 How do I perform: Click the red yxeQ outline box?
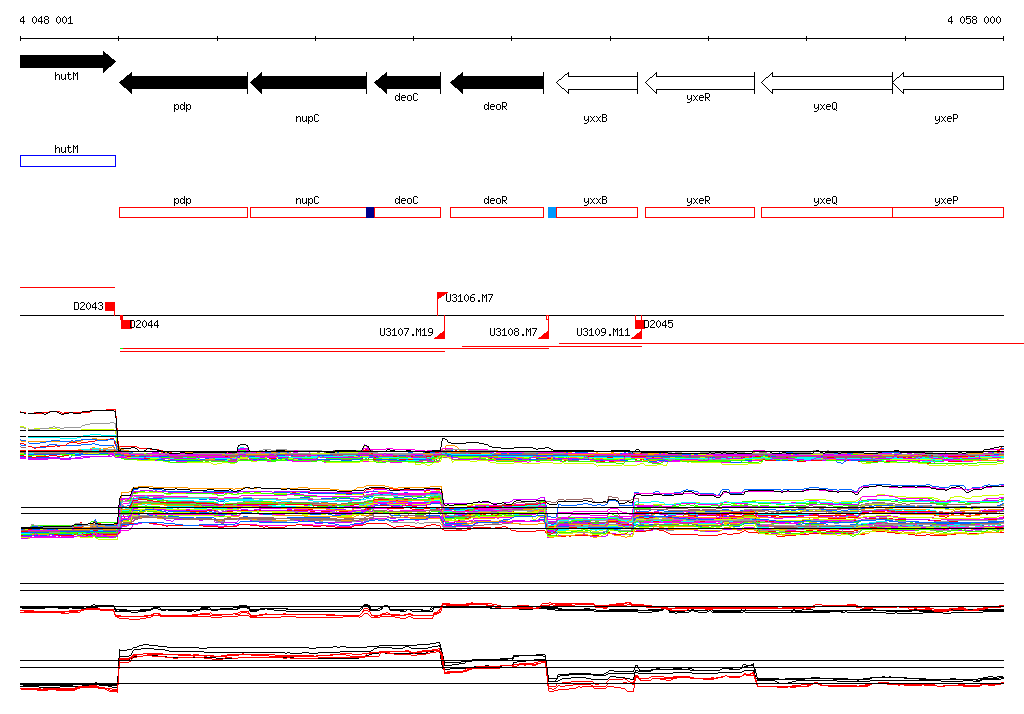pyautogui.click(x=827, y=212)
